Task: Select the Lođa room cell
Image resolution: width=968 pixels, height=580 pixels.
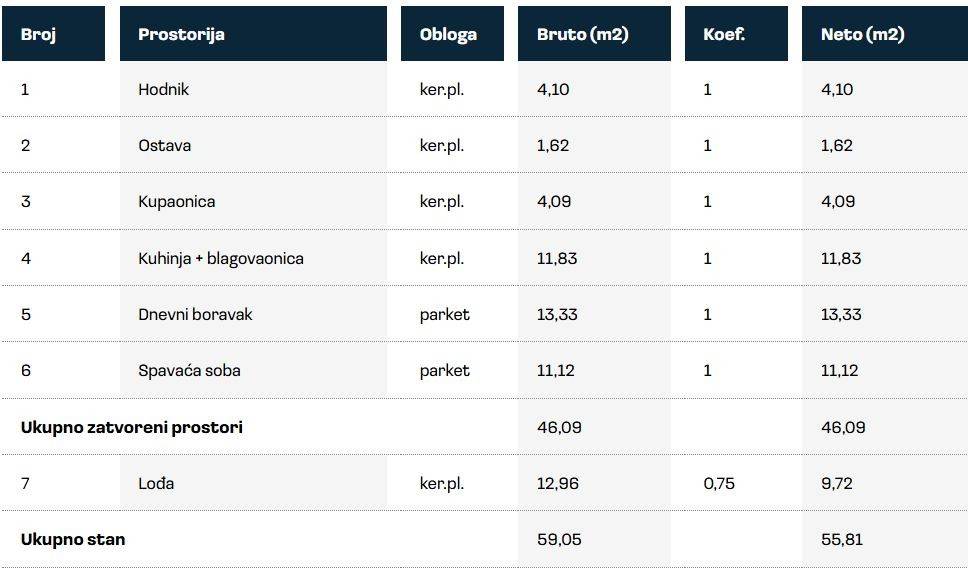Action: coord(156,483)
